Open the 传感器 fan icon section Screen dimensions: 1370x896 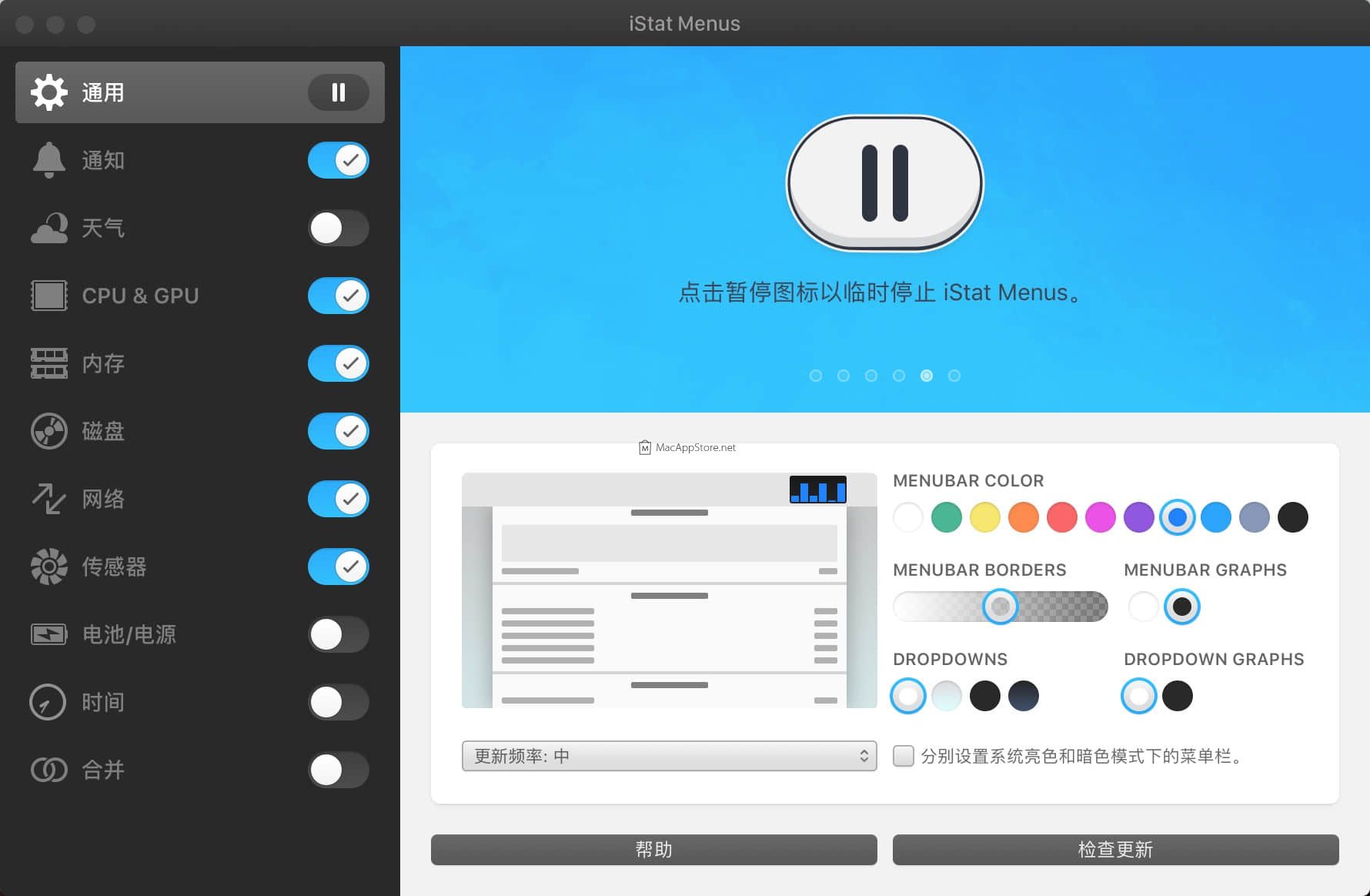(48, 567)
